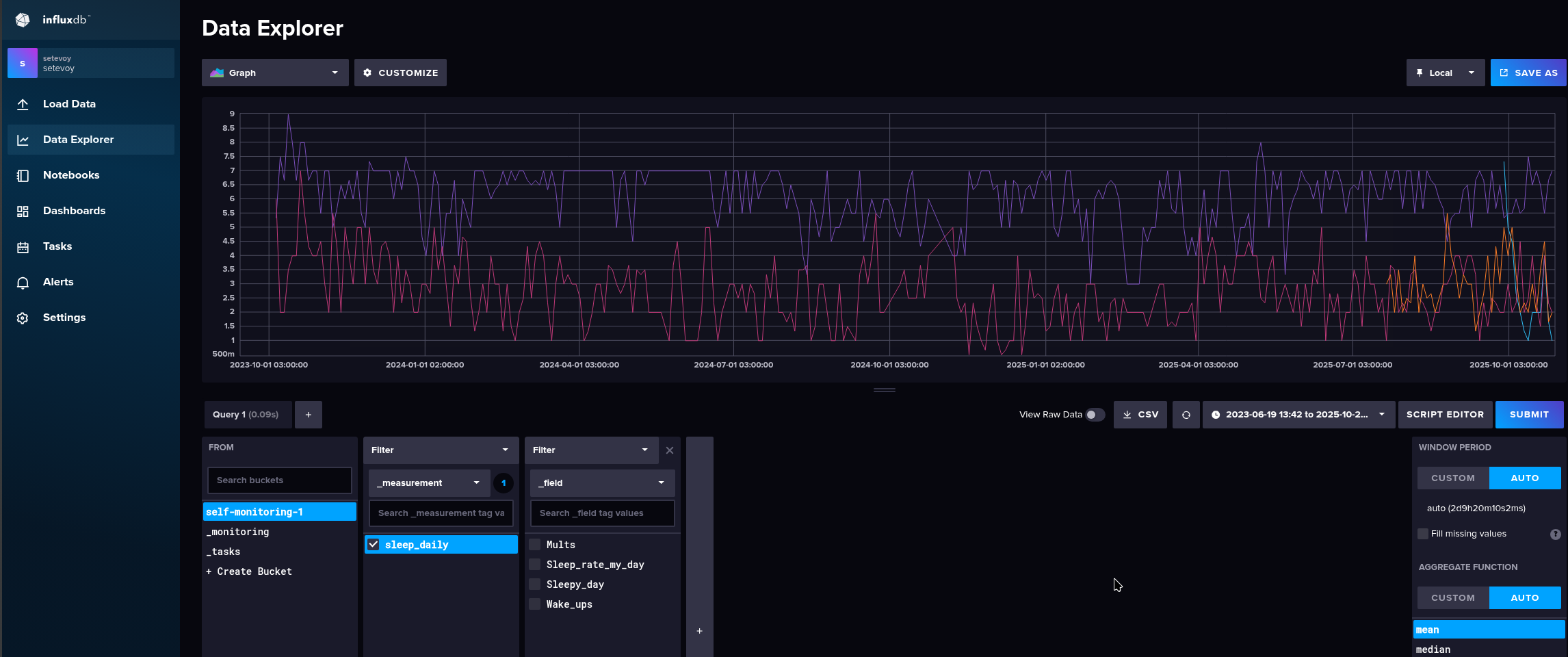Viewport: 1568px width, 657px height.
Task: Expand the _field filter dropdown
Action: (x=601, y=482)
